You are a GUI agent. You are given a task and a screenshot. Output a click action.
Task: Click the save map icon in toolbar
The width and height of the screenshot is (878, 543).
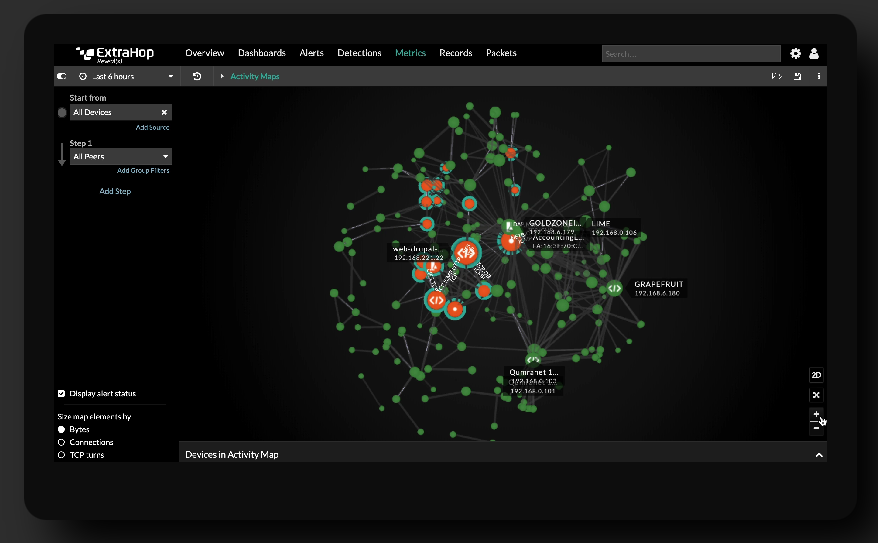click(x=797, y=76)
